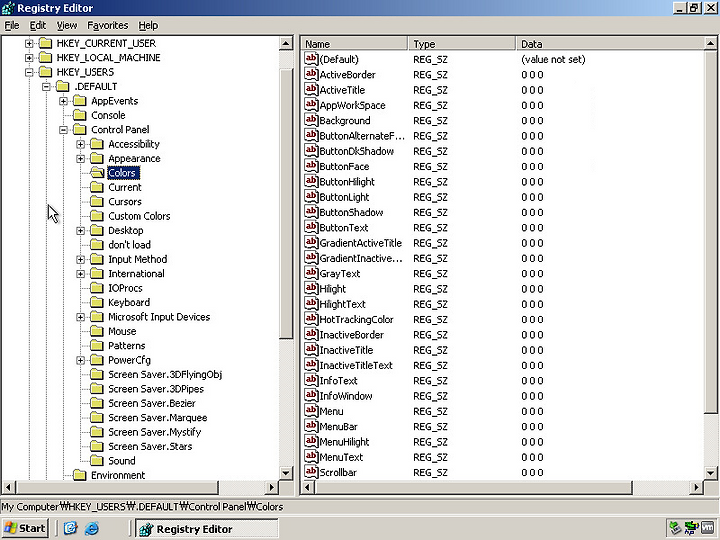This screenshot has height=540, width=720.
Task: Select the InfoWindow value icon
Action: point(311,395)
